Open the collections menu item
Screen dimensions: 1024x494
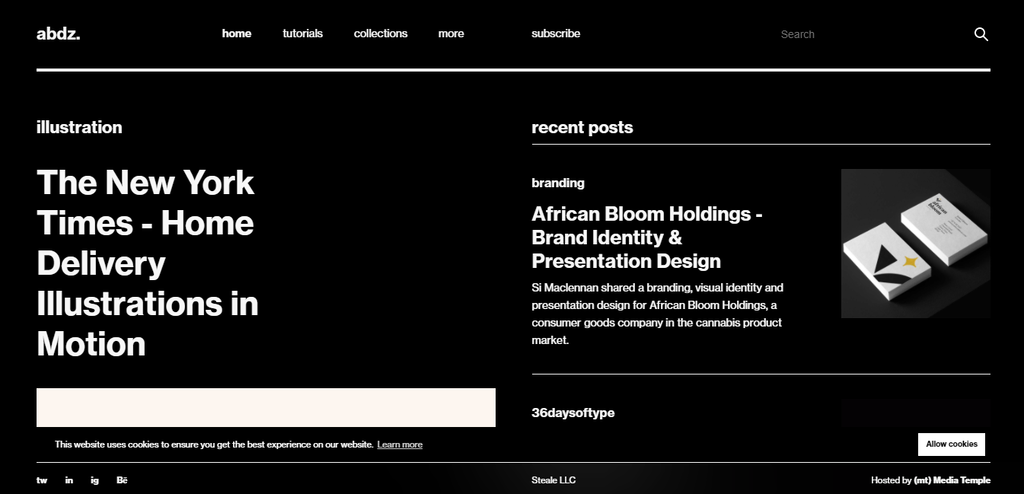(x=380, y=33)
